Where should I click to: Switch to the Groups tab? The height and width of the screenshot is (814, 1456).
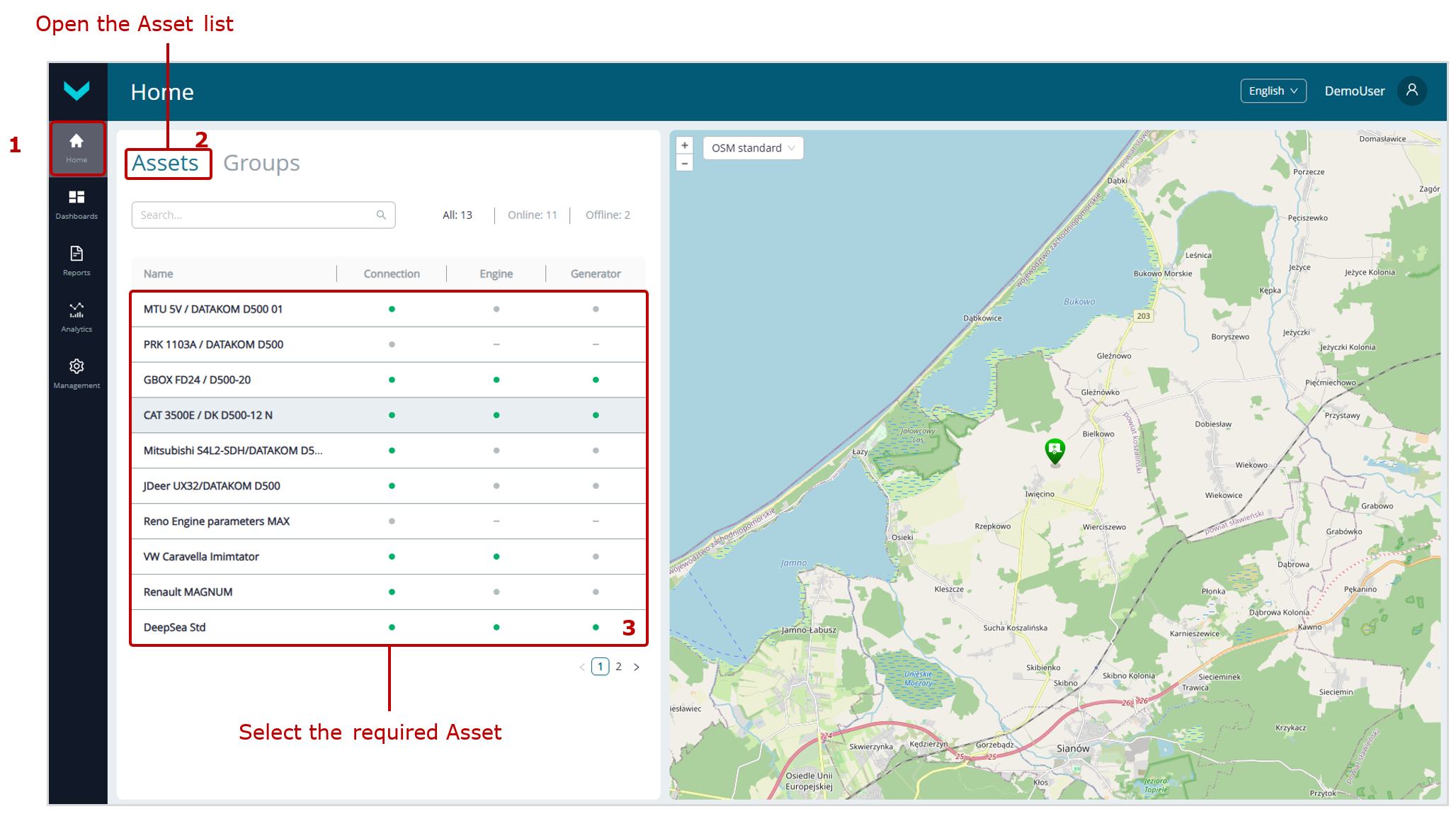pos(261,163)
